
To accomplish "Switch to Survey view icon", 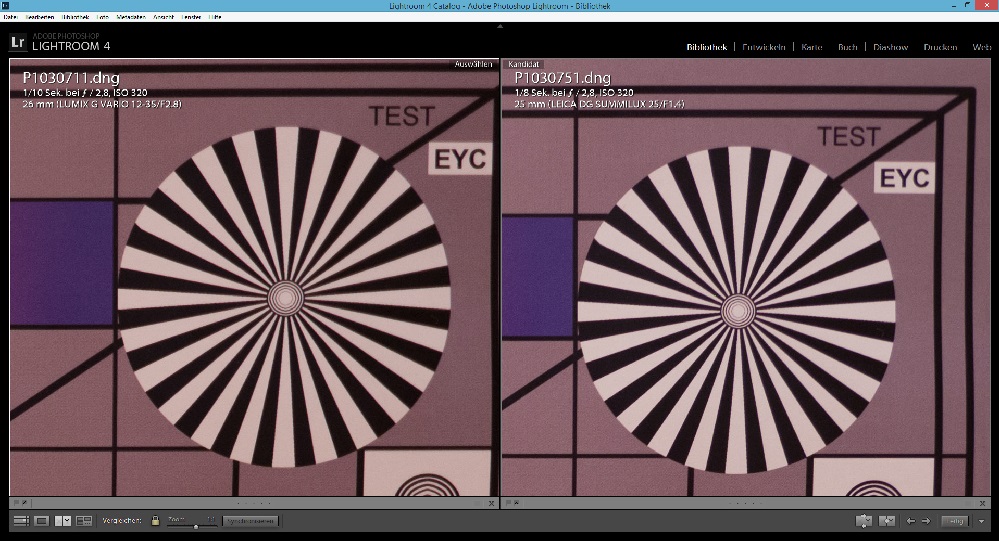I will [84, 521].
